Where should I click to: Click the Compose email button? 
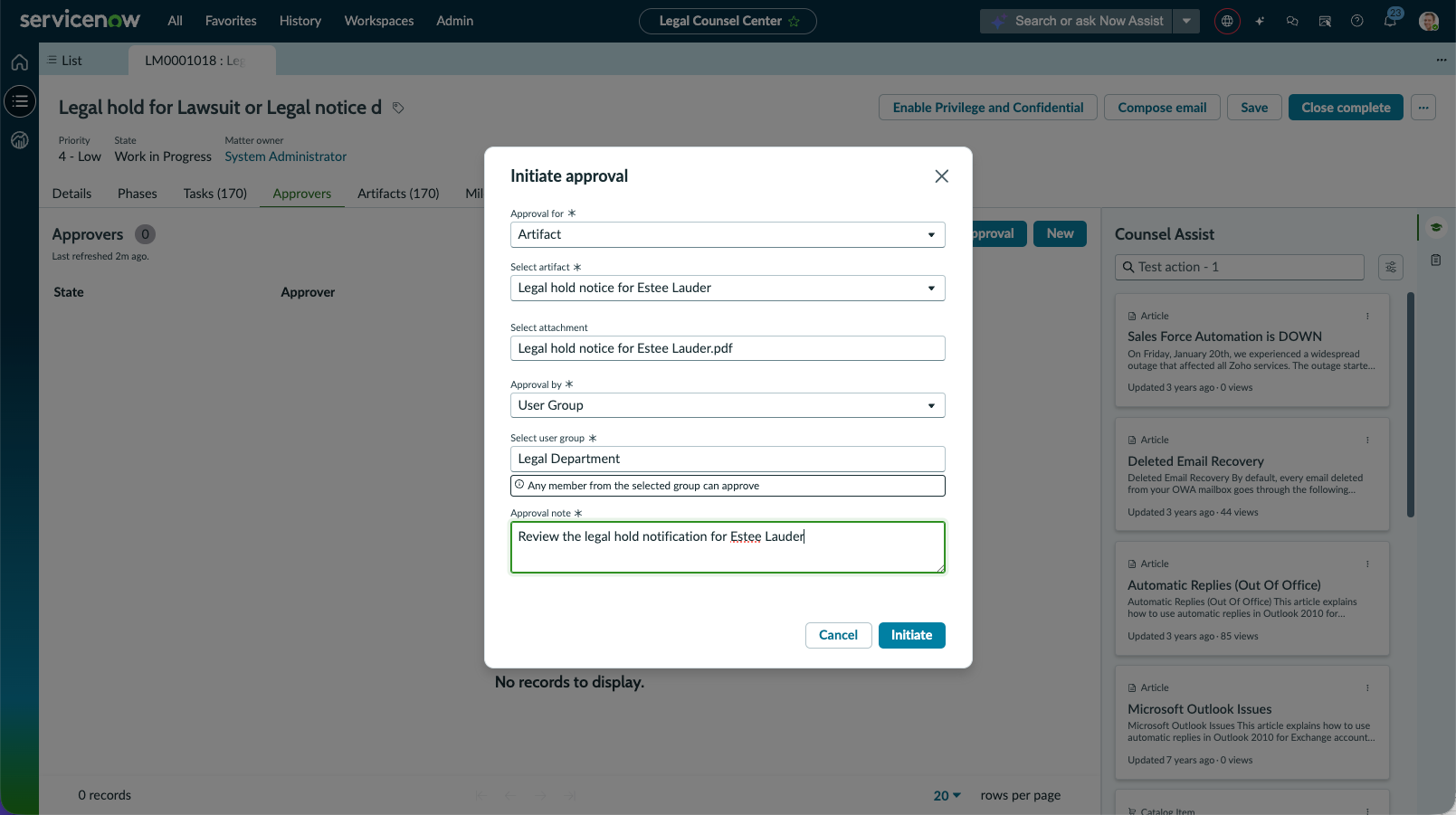pyautogui.click(x=1162, y=108)
